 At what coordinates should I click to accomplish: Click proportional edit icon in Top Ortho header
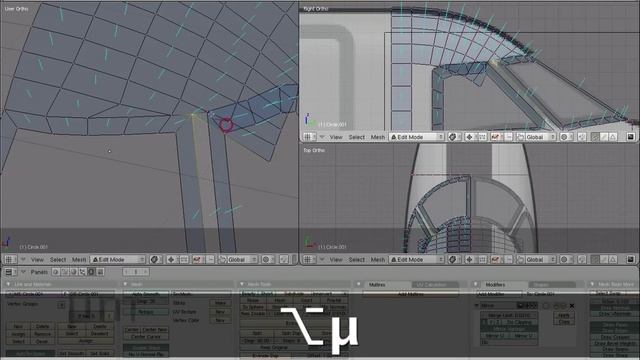(565, 260)
